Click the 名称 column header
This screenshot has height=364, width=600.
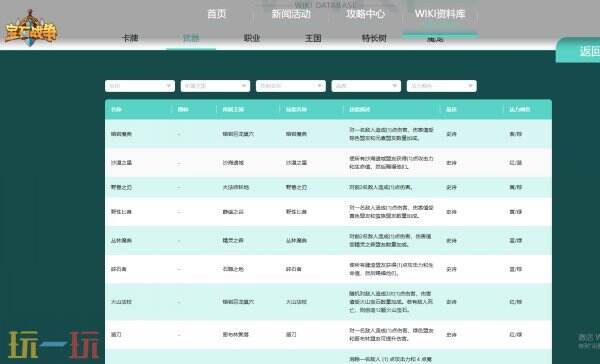116,109
